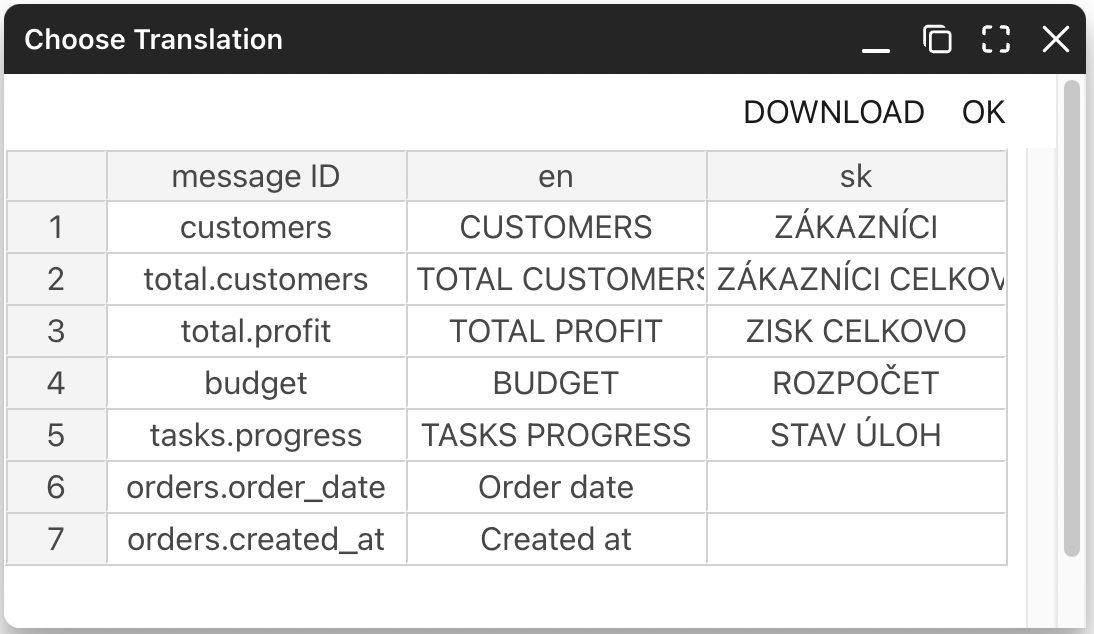Select the tasks.progress message ID cell
Image resolution: width=1094 pixels, height=634 pixels.
[256, 435]
